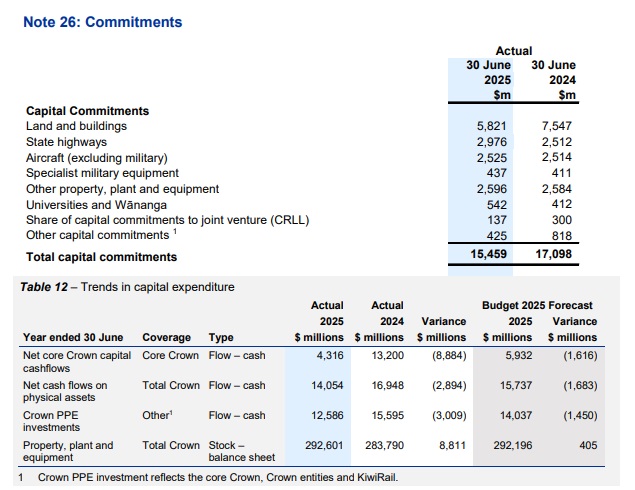Viewport: 635px width, 490px height.
Task: Click the 'Table 12 – Trends in capital expenditure' title
Action: pyautogui.click(x=127, y=287)
